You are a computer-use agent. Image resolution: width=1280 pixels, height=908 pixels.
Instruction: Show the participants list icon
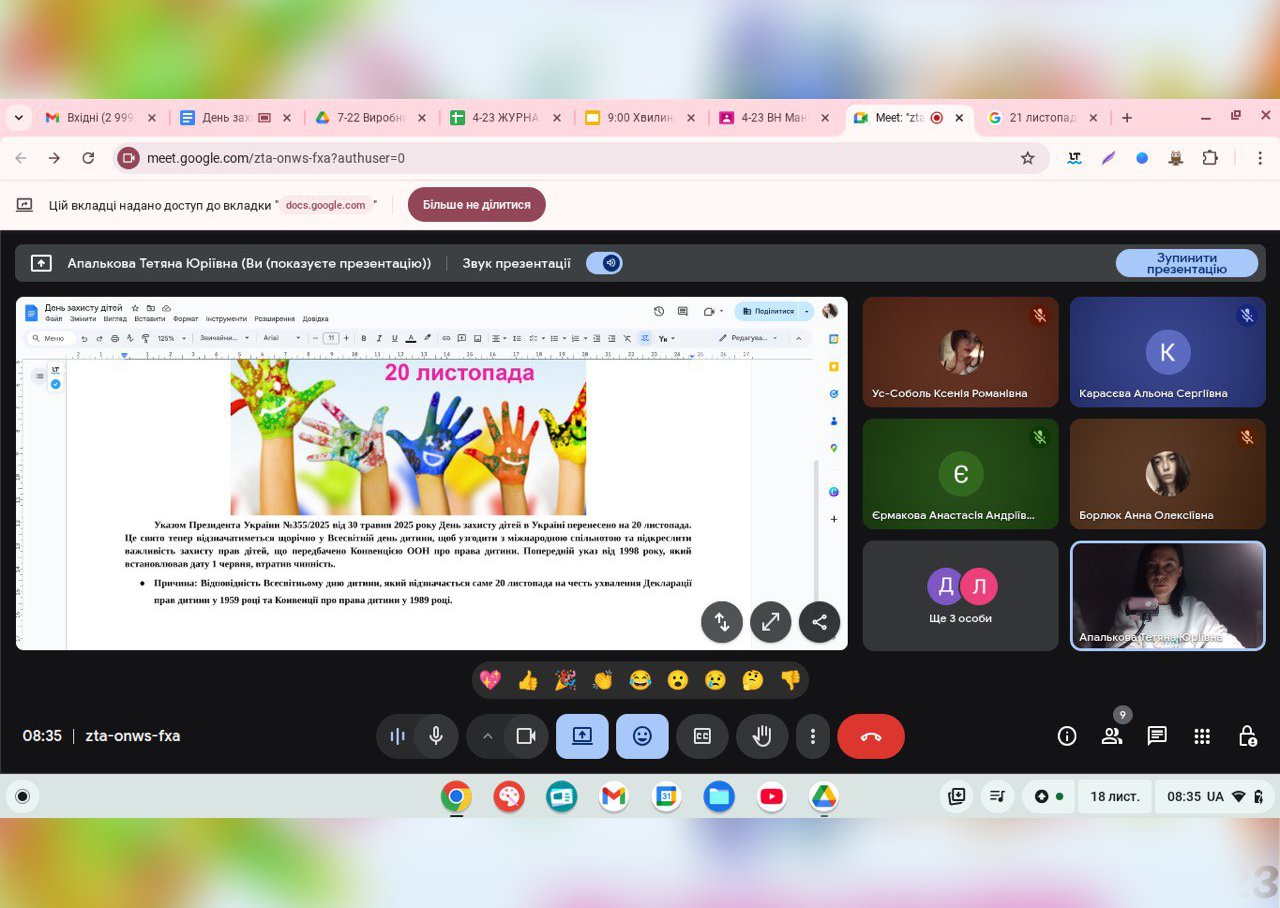(x=1111, y=737)
